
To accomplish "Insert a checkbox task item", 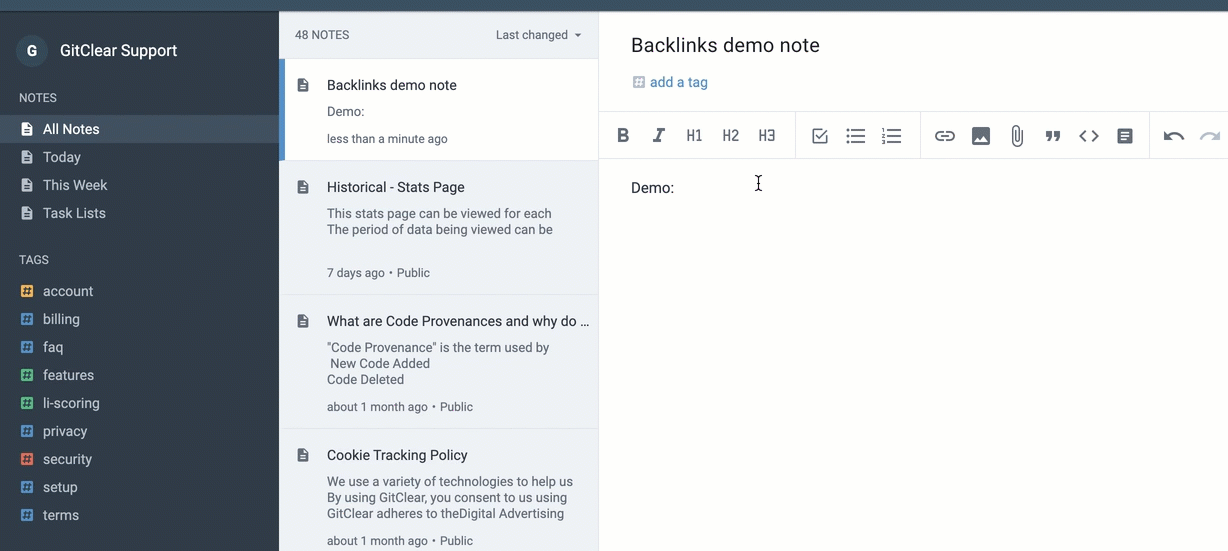I will pos(820,136).
